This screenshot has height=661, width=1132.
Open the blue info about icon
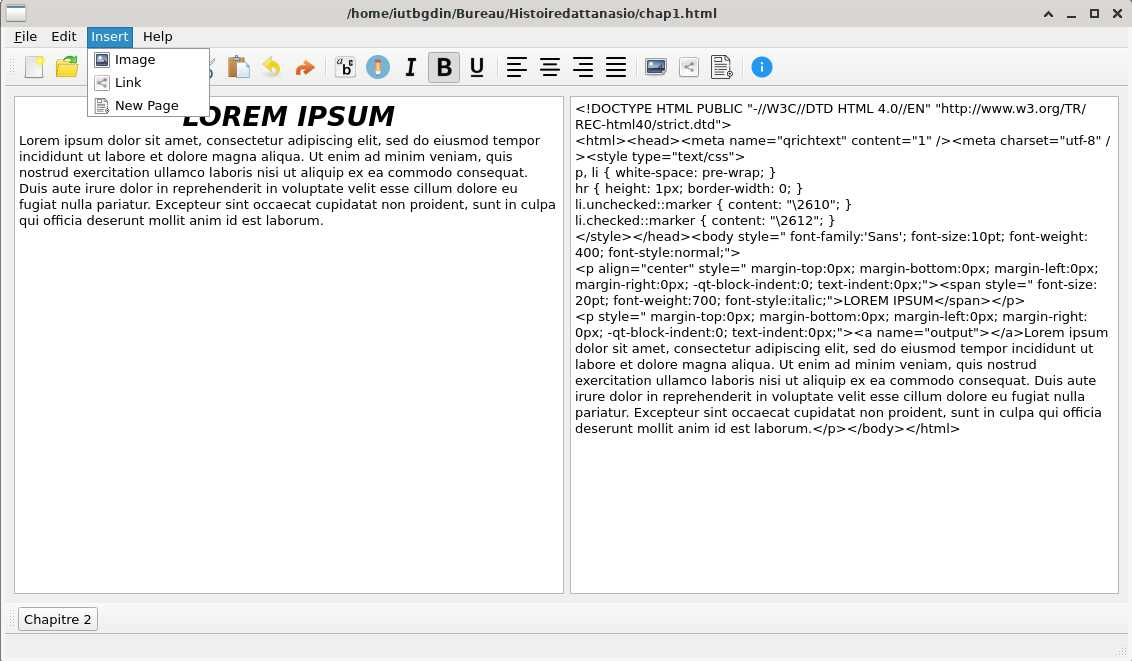tap(762, 67)
